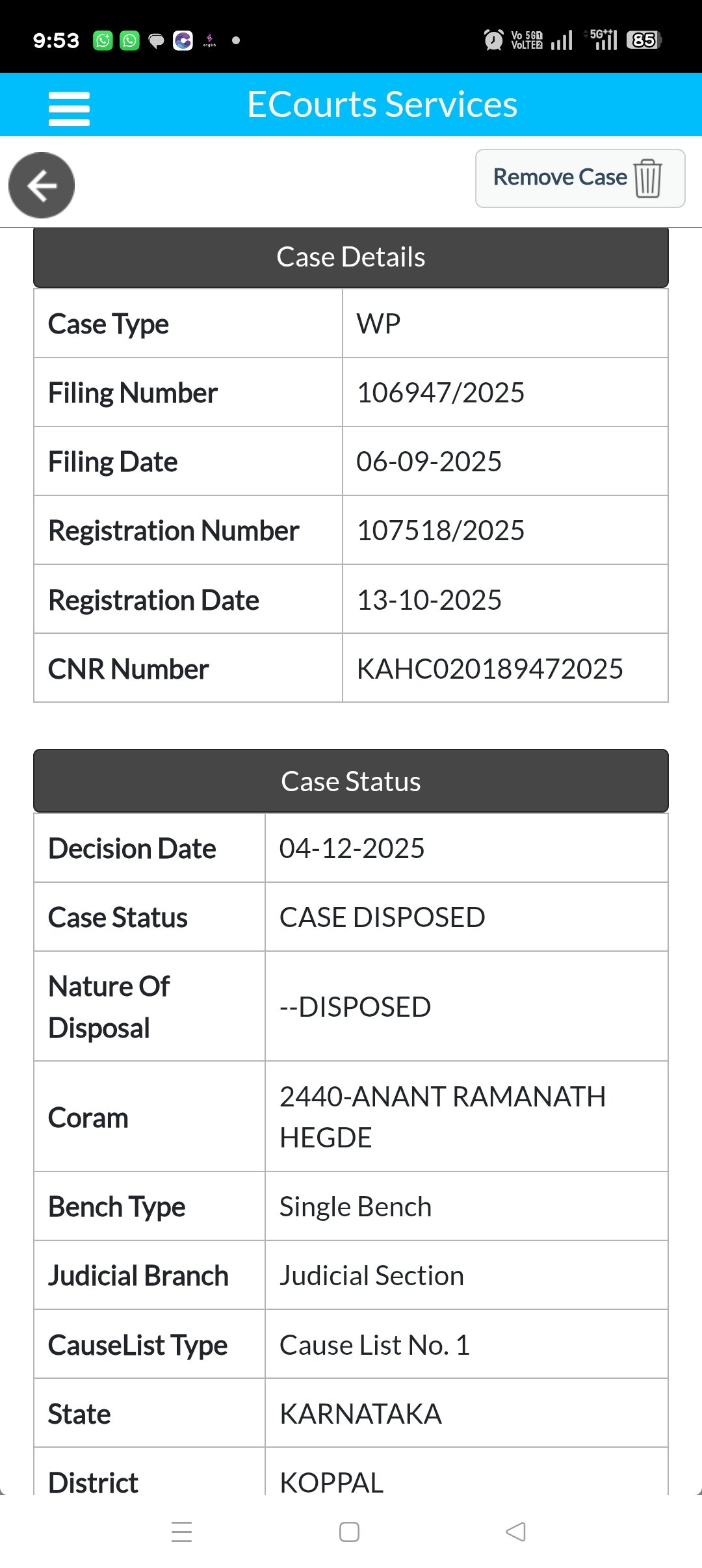702x1568 pixels.
Task: Tap the WhatsApp notification icon
Action: (130, 40)
